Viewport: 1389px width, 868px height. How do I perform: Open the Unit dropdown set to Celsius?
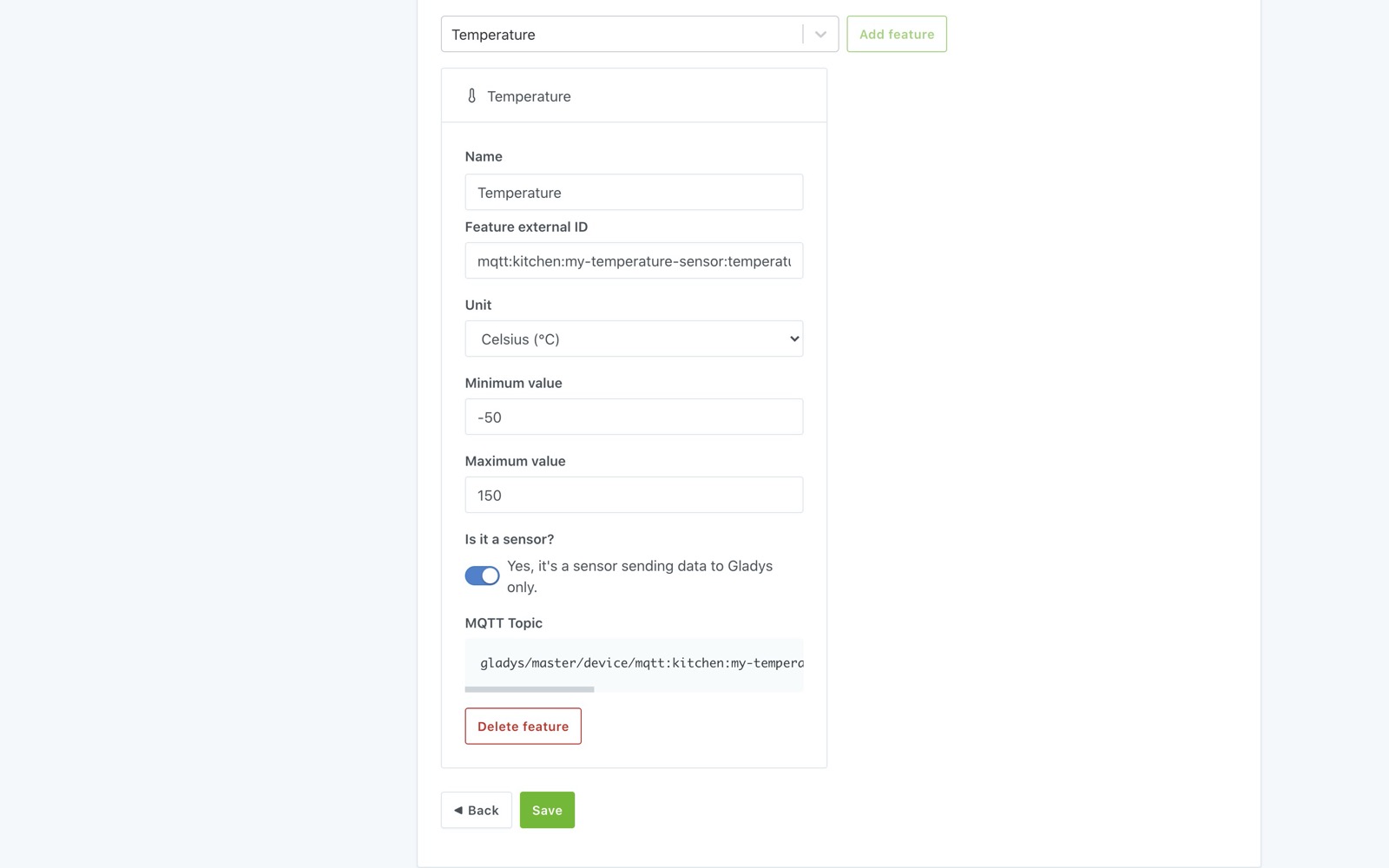point(634,339)
